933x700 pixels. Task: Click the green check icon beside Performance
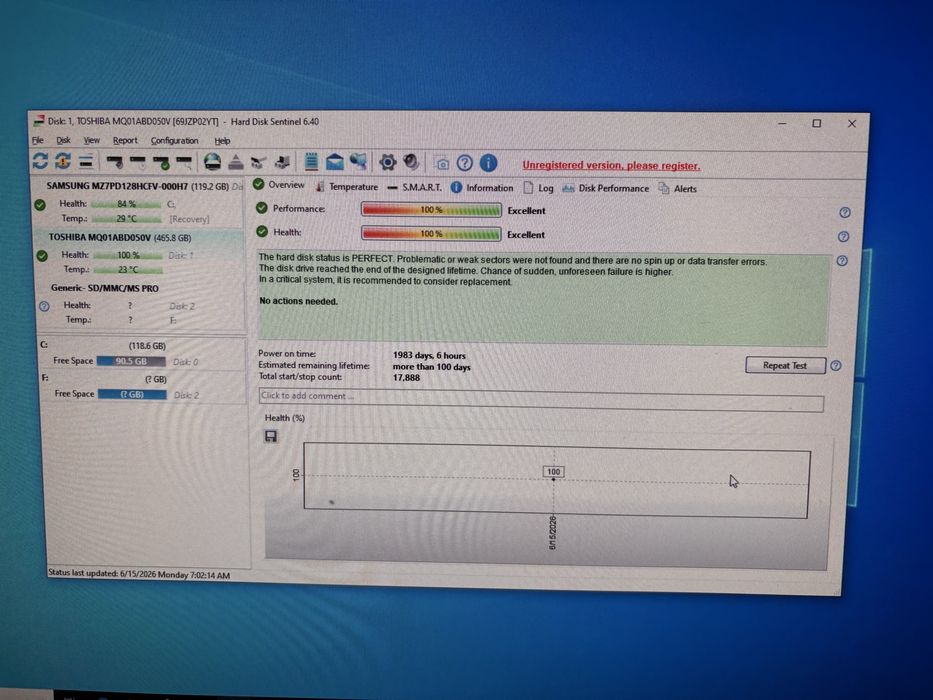pos(262,208)
